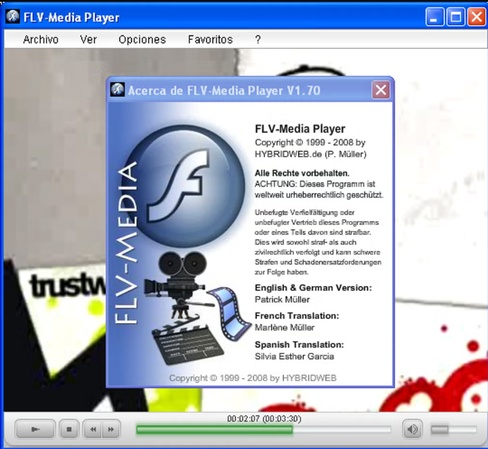Click 'English & German Version:' label

coord(313,288)
